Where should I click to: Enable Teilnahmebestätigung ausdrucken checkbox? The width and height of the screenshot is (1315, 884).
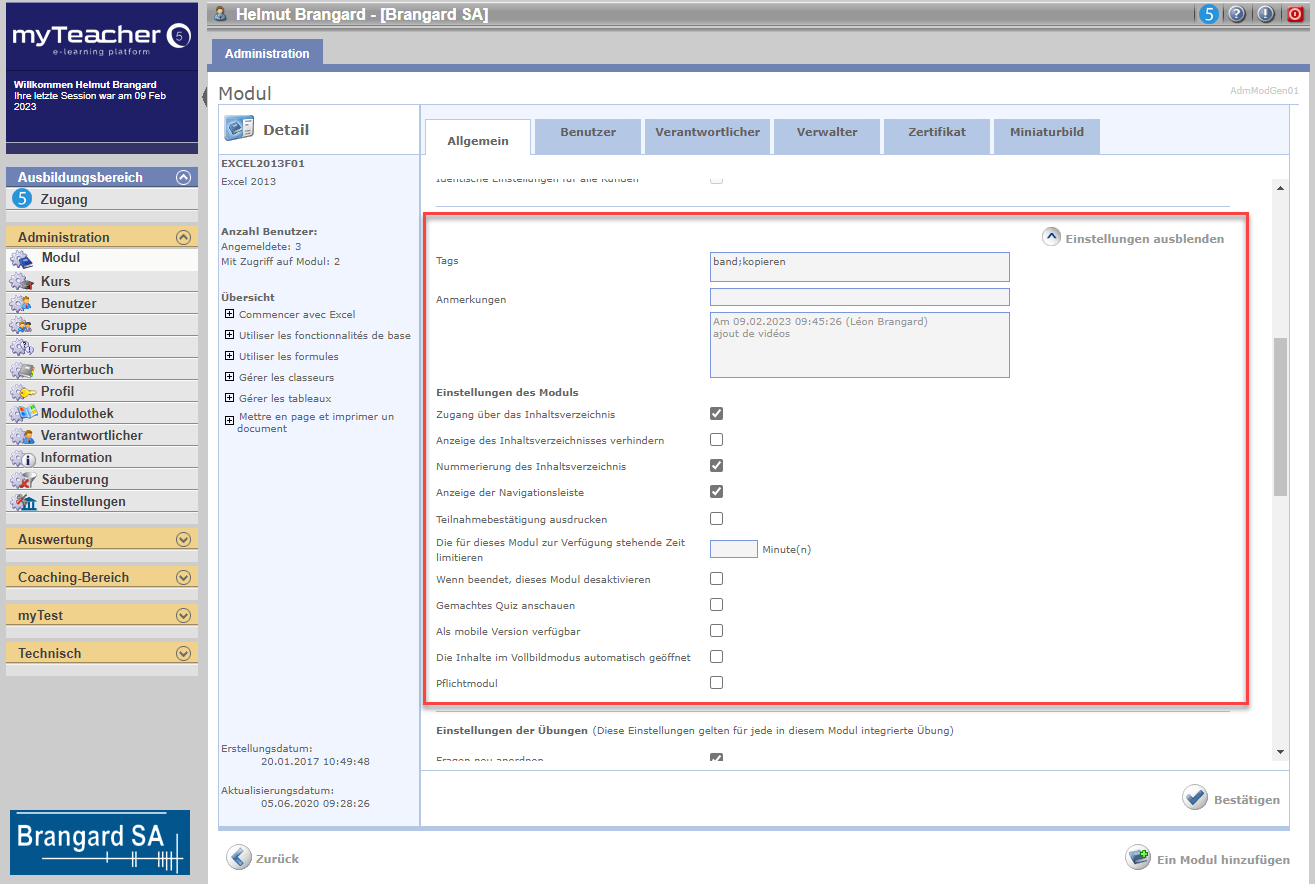[716, 519]
